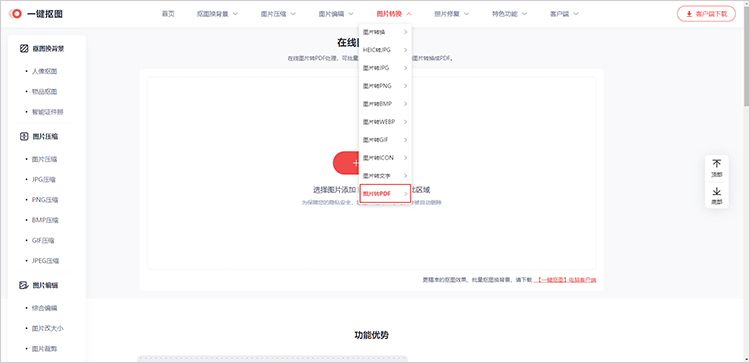Open the 图片压缩 sub-item in the sidebar
Image resolution: width=750 pixels, height=363 pixels.
pos(44,159)
